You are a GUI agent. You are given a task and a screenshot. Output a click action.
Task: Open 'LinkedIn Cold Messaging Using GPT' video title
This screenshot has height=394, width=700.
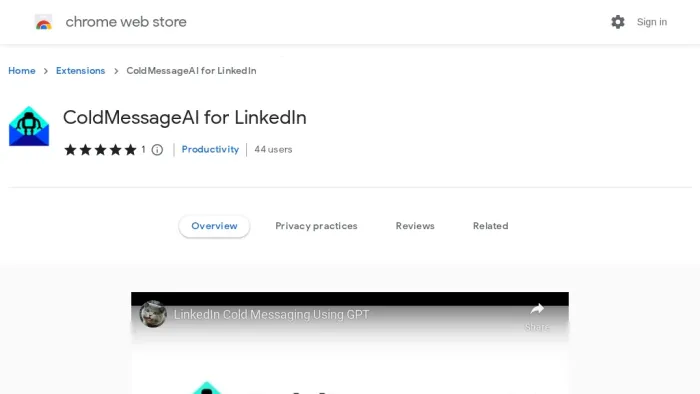pyautogui.click(x=271, y=315)
